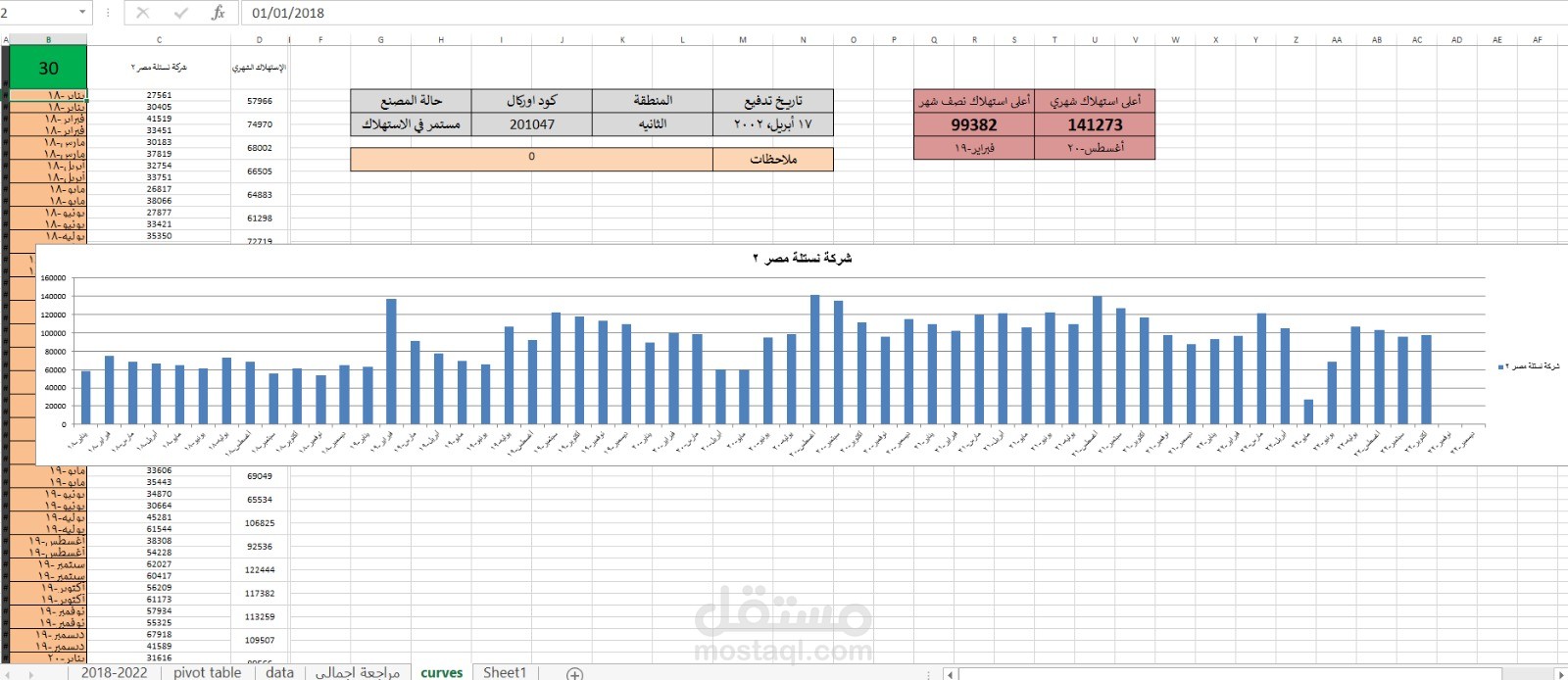This screenshot has width=1568, height=680.
Task: Select column header B
Action: pyautogui.click(x=48, y=40)
